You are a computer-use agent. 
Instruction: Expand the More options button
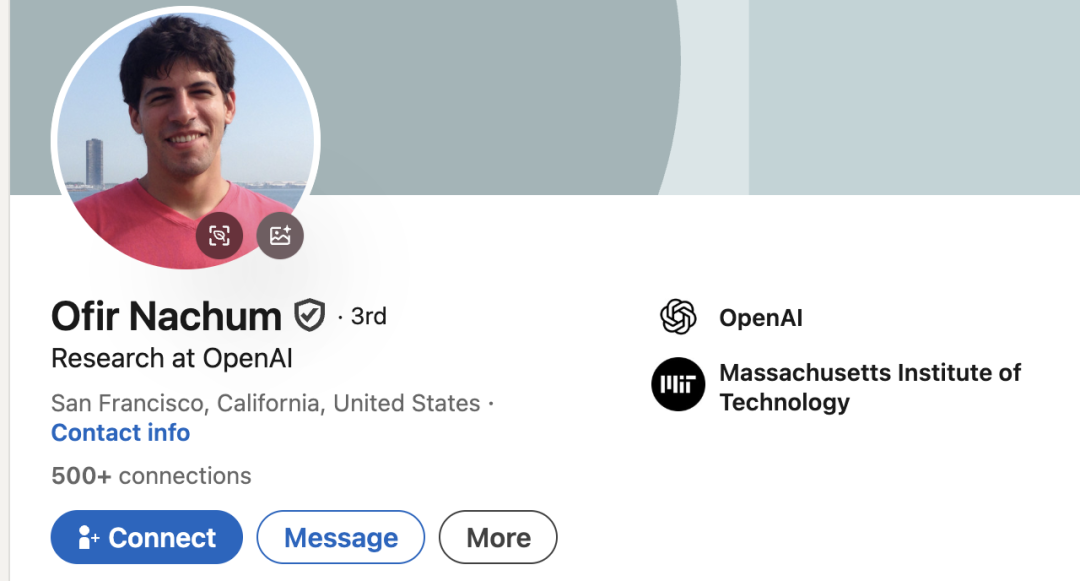[x=498, y=538]
